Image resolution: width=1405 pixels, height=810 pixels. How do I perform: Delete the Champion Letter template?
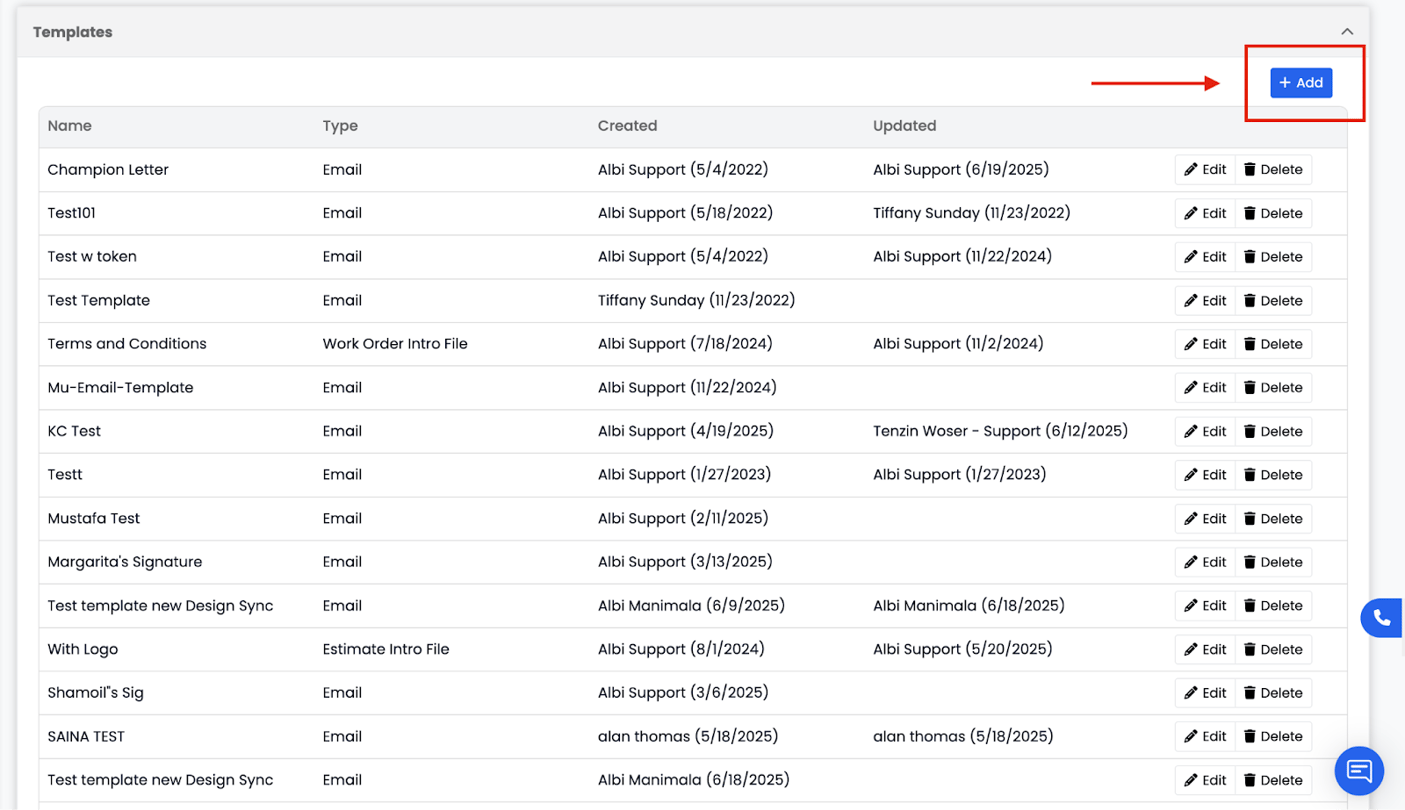[1273, 170]
